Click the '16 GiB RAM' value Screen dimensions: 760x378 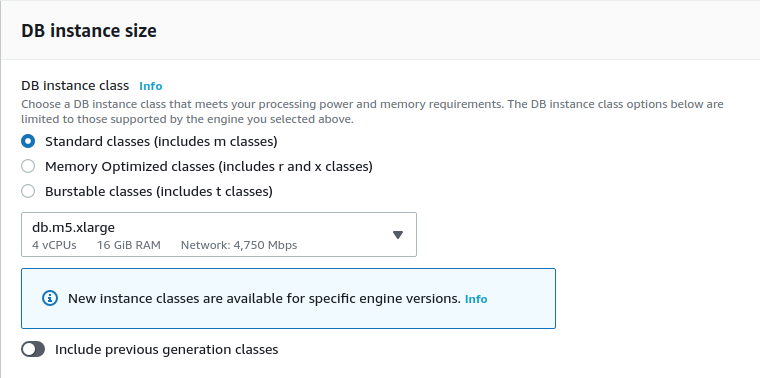pos(128,245)
